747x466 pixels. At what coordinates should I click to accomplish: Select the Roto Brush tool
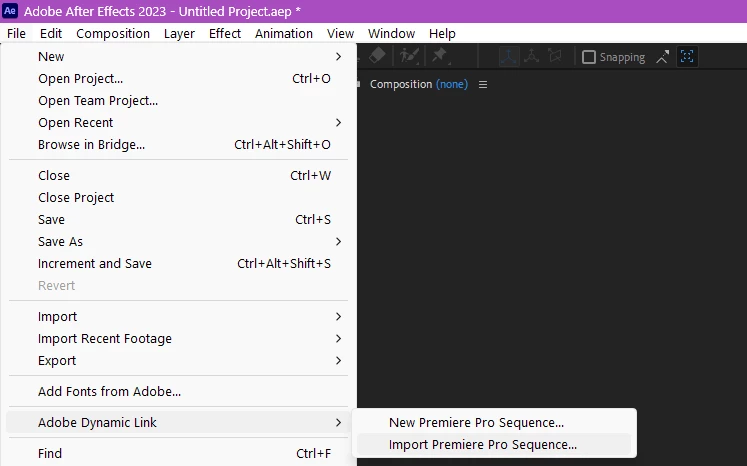pos(409,56)
